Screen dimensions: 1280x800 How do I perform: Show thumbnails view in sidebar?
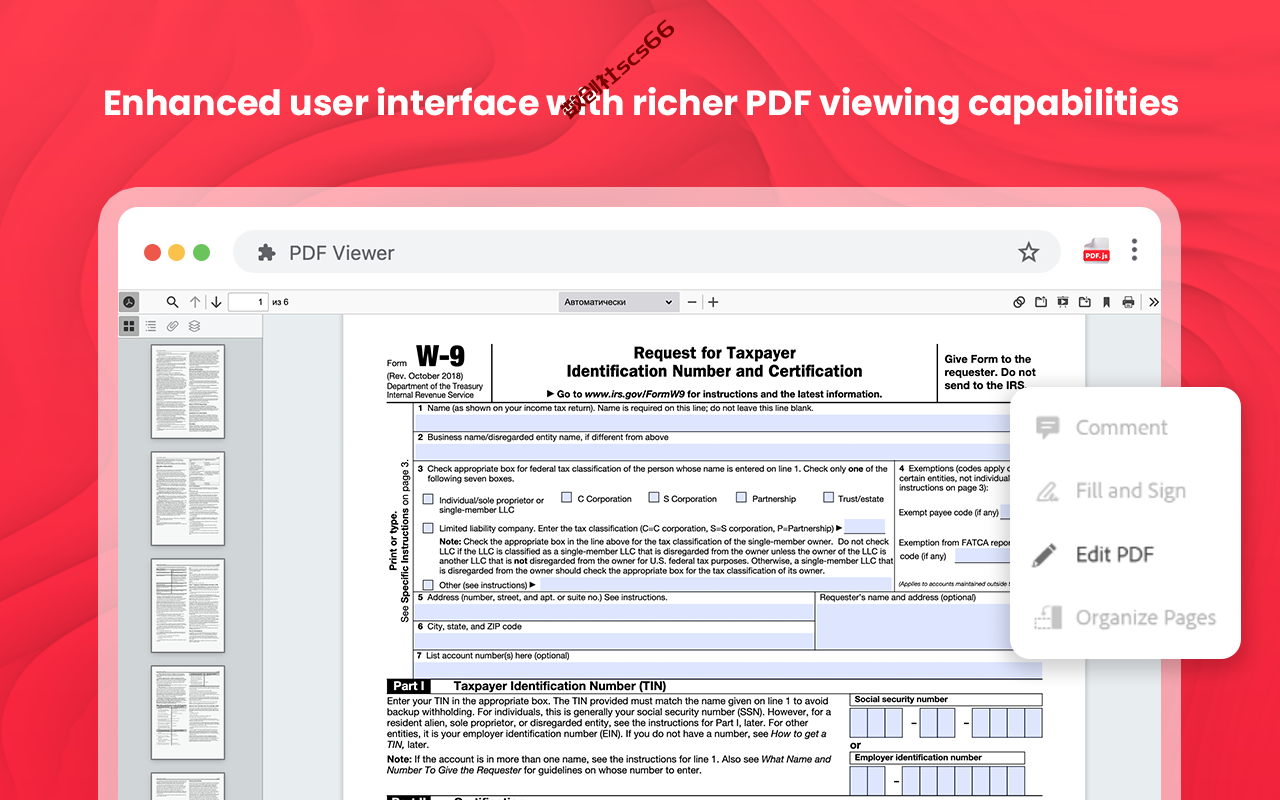point(129,326)
